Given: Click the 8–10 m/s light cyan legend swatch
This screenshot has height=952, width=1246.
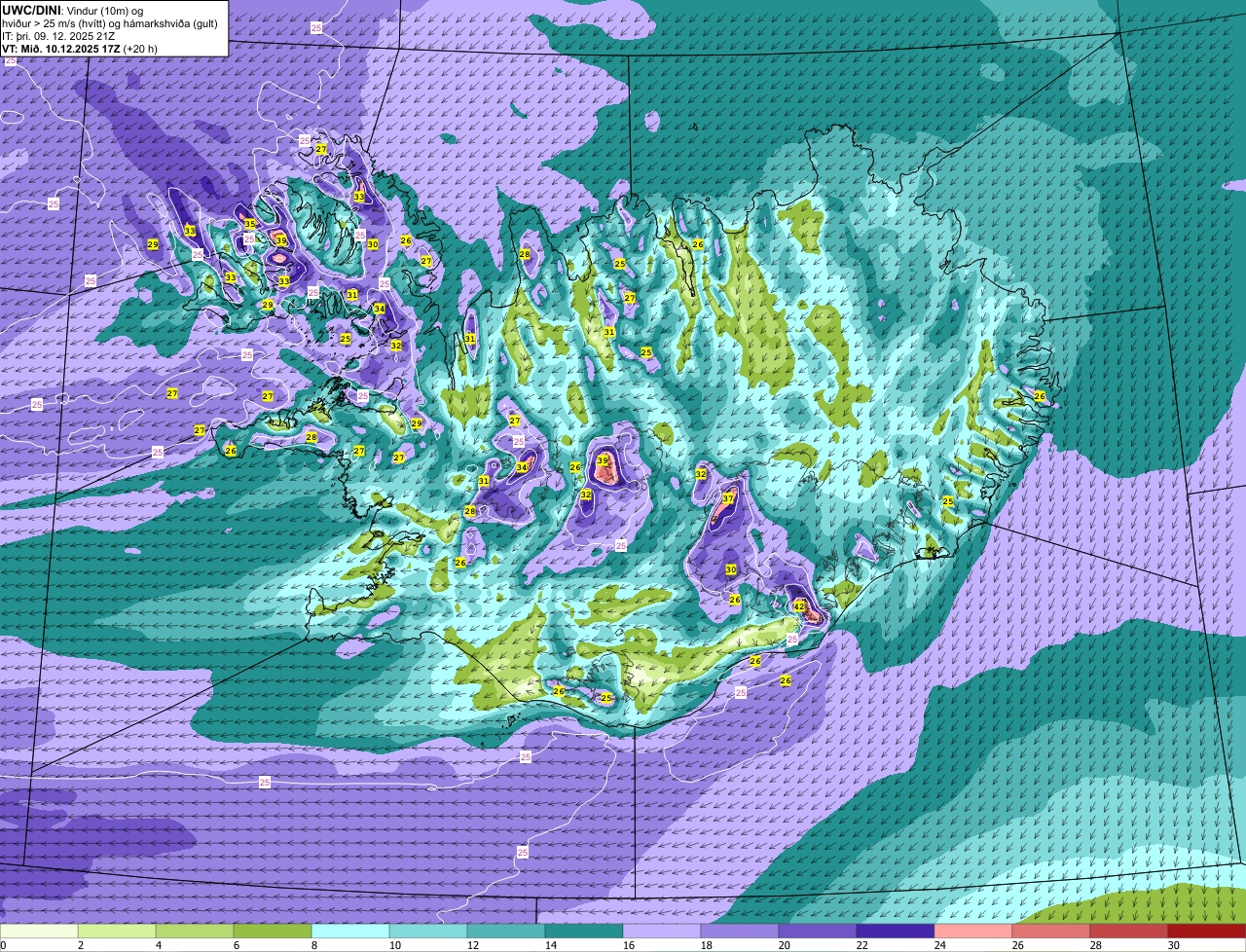Looking at the screenshot, I should [x=350, y=931].
